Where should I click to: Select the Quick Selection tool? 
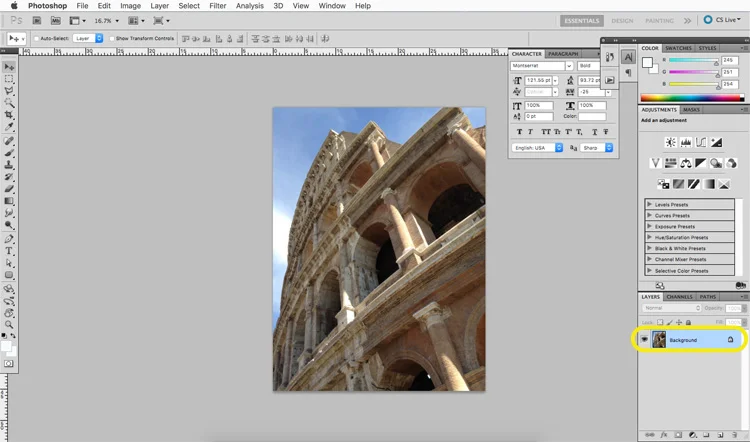coord(9,103)
